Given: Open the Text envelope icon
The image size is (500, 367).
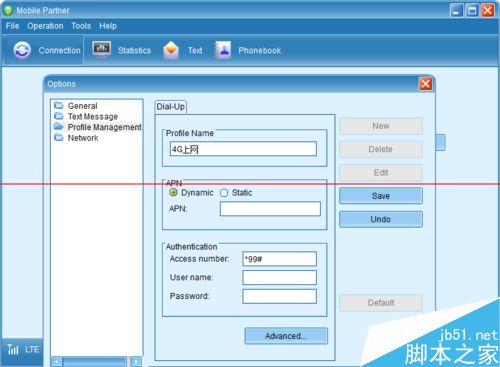Looking at the screenshot, I should click(x=171, y=50).
